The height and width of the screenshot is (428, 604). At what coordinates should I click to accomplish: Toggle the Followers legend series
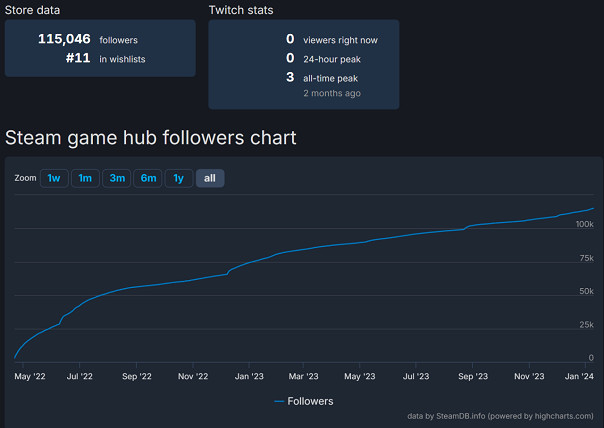point(310,401)
